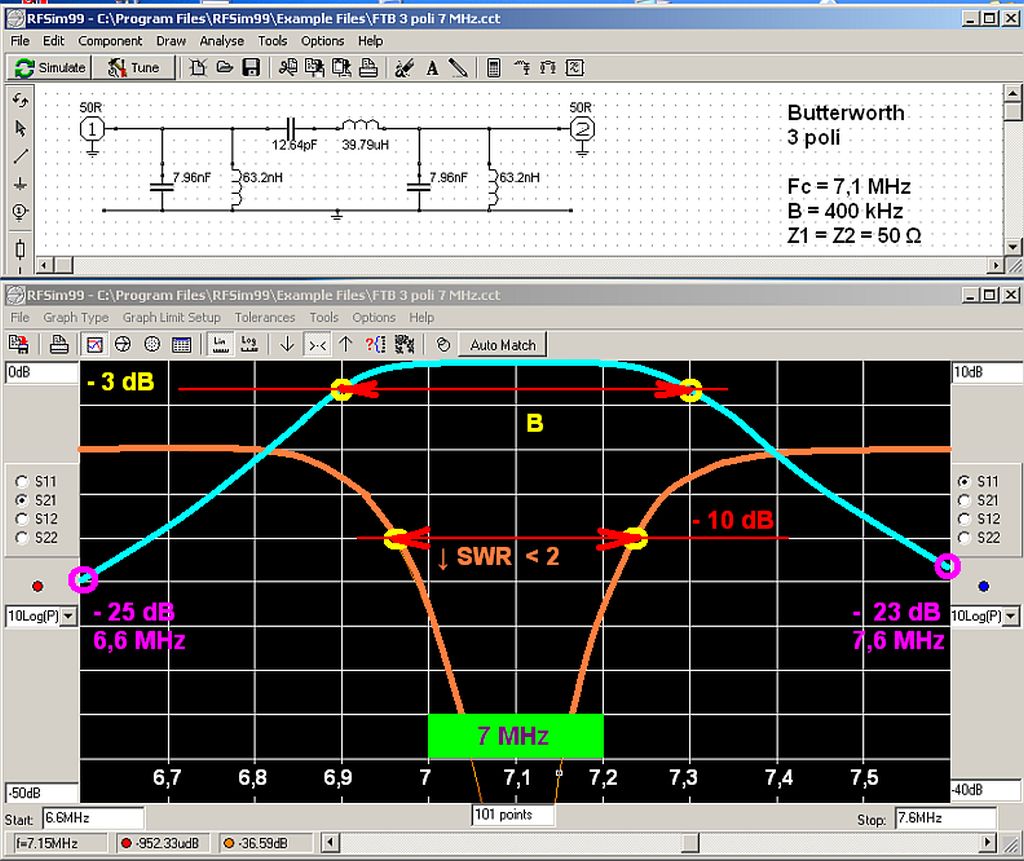This screenshot has width=1024, height=861.
Task: Open right 10Log(P) dropdown
Action: [x=1010, y=616]
